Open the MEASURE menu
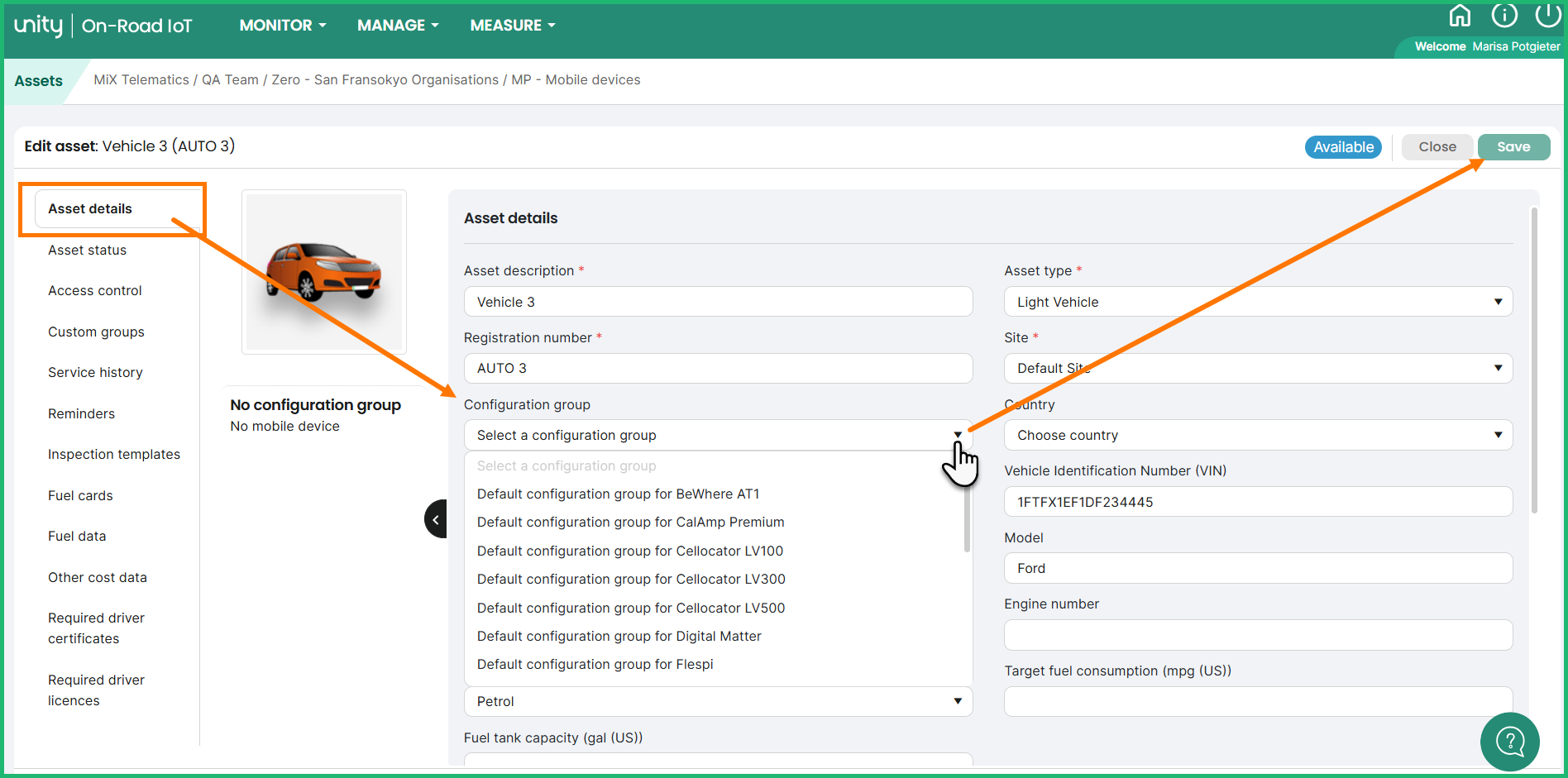The image size is (1568, 778). [x=513, y=26]
